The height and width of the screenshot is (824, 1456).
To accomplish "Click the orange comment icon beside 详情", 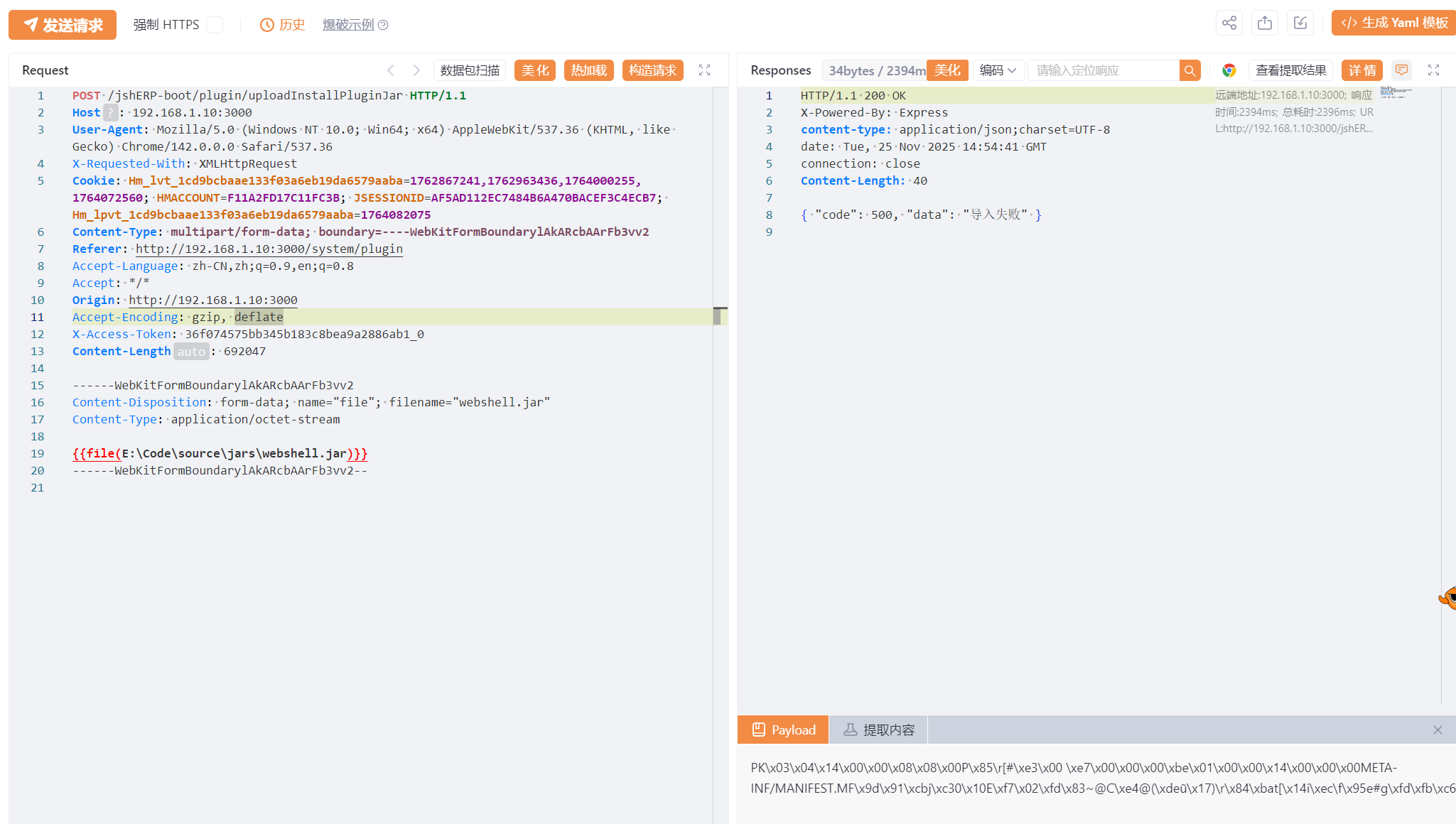I will coord(1401,70).
